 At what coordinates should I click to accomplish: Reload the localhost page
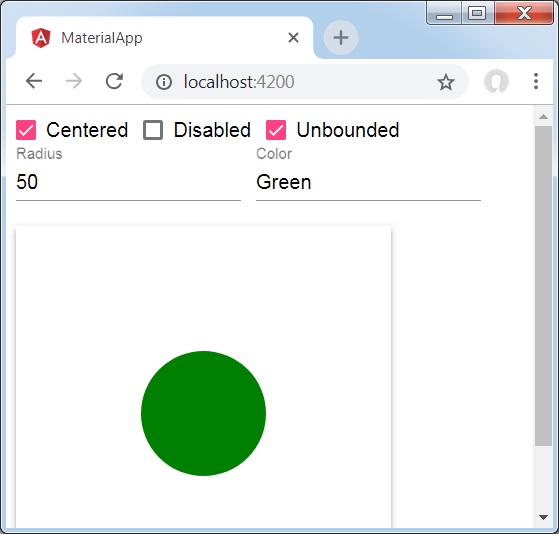(x=114, y=81)
